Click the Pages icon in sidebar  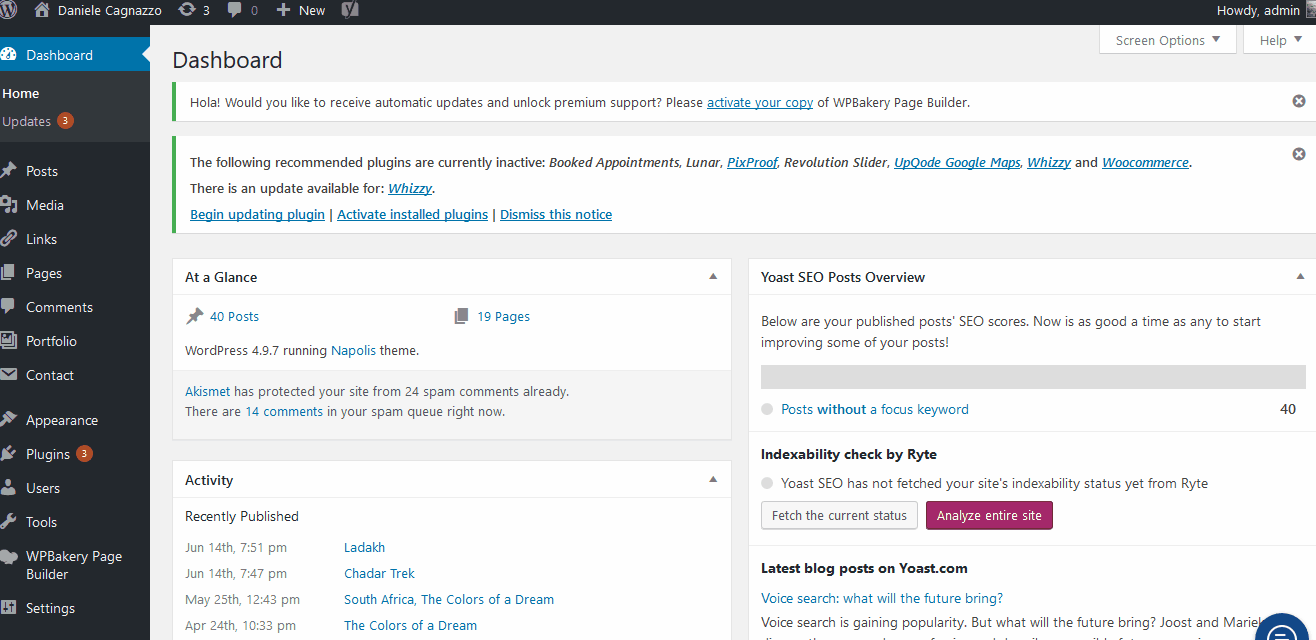(x=8, y=273)
